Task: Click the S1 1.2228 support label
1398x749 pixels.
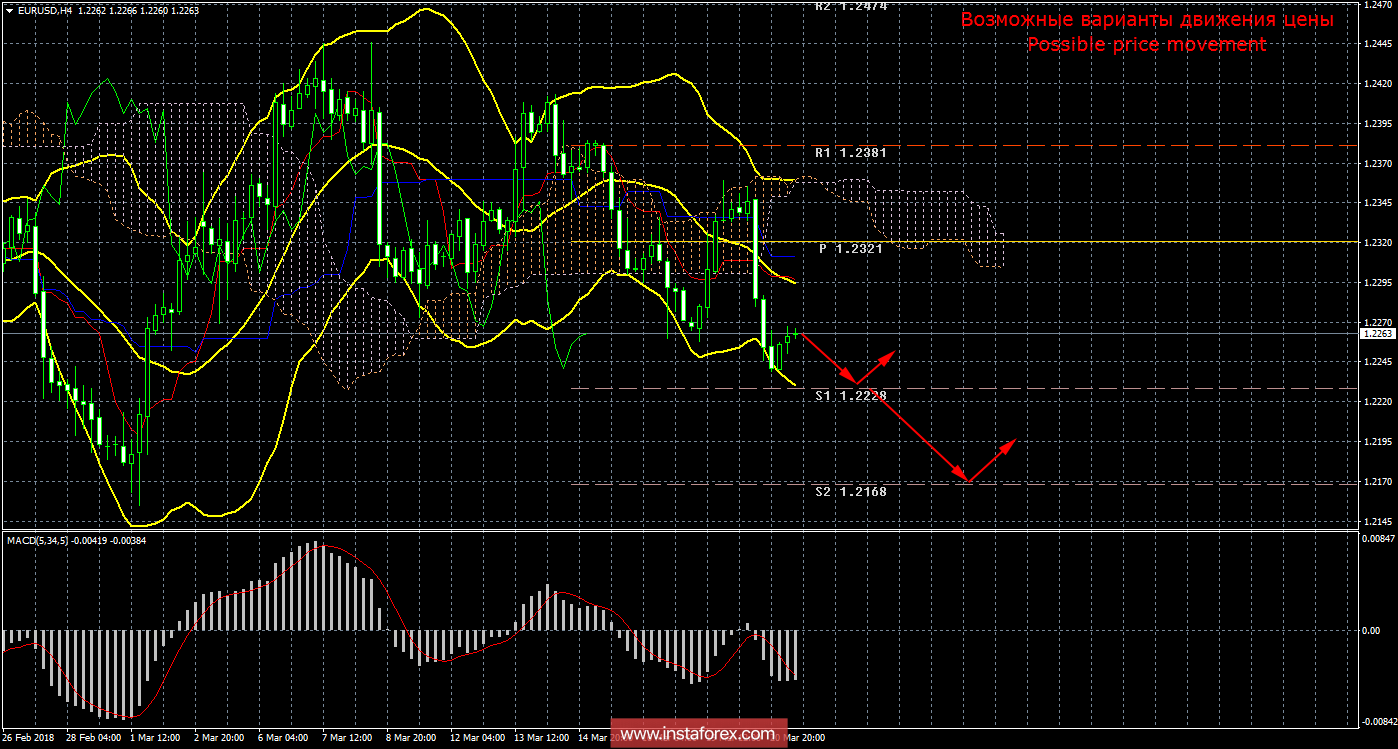Action: 851,396
